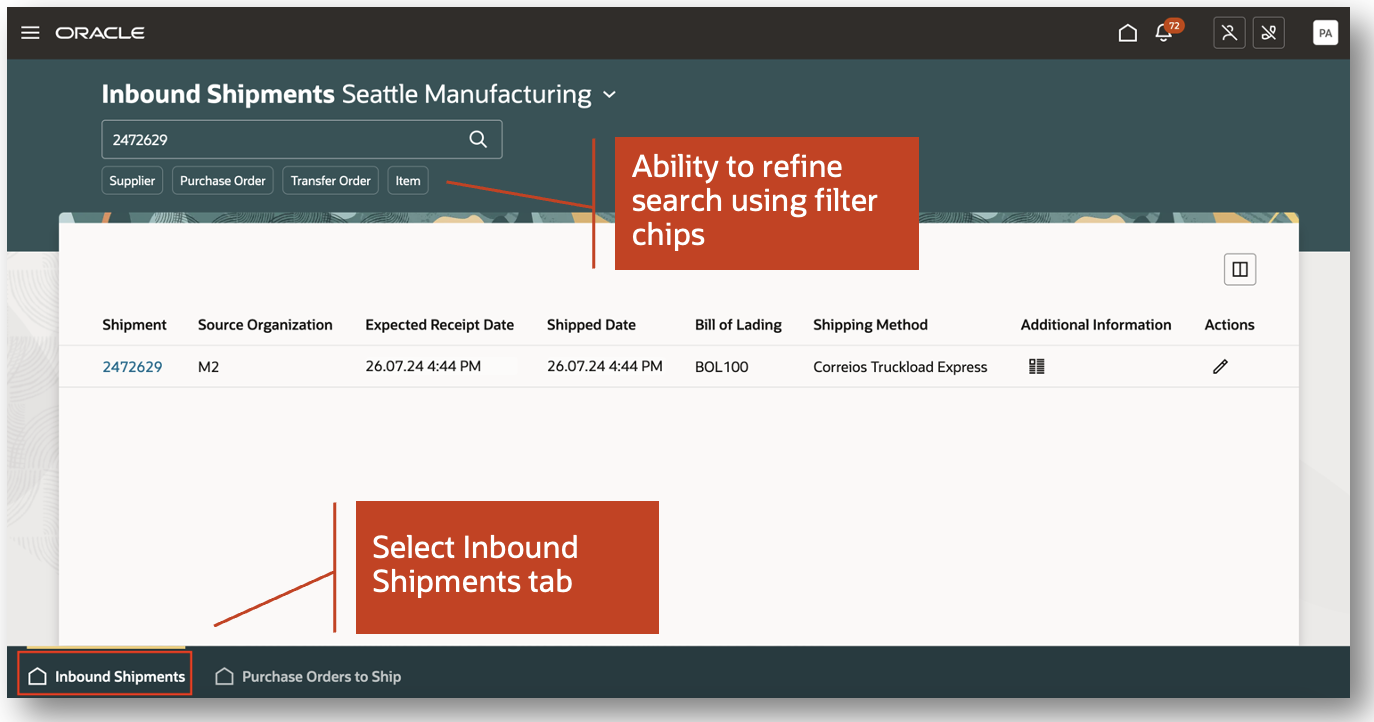Toggle the Purchase Order filter chip
1374x722 pixels.
click(x=223, y=181)
